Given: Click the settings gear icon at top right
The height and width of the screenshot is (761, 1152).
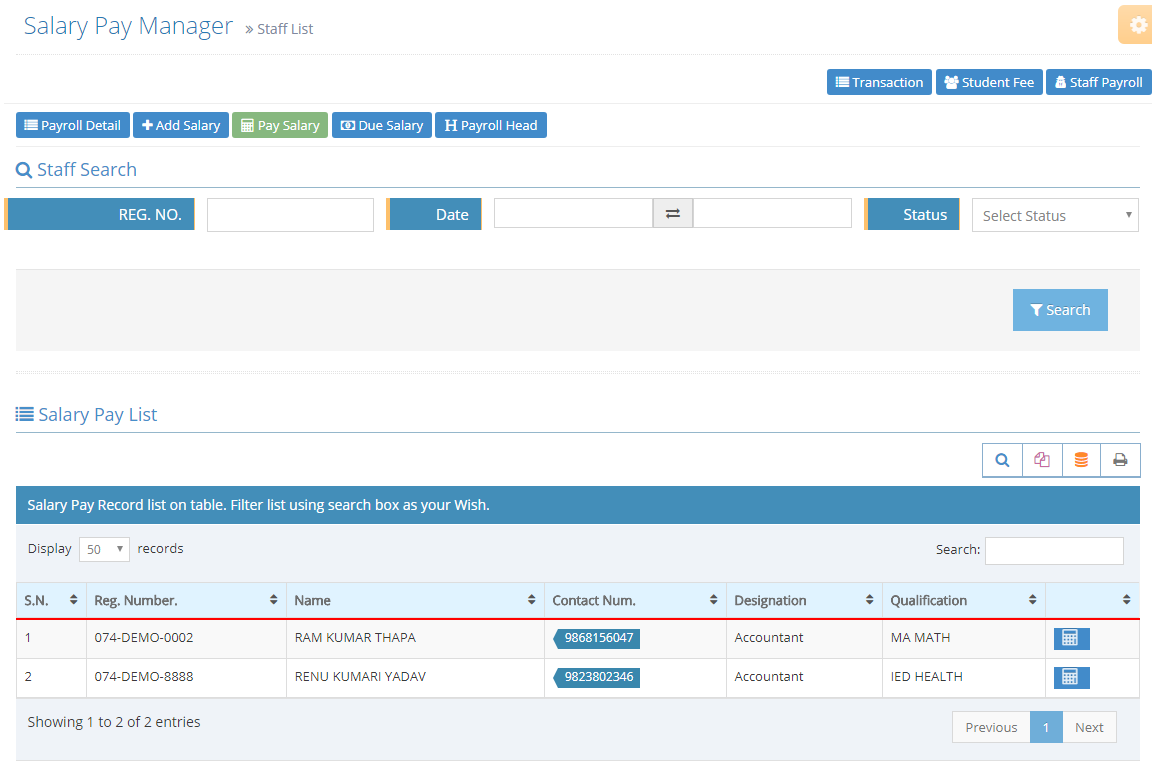Looking at the screenshot, I should pos(1137,25).
